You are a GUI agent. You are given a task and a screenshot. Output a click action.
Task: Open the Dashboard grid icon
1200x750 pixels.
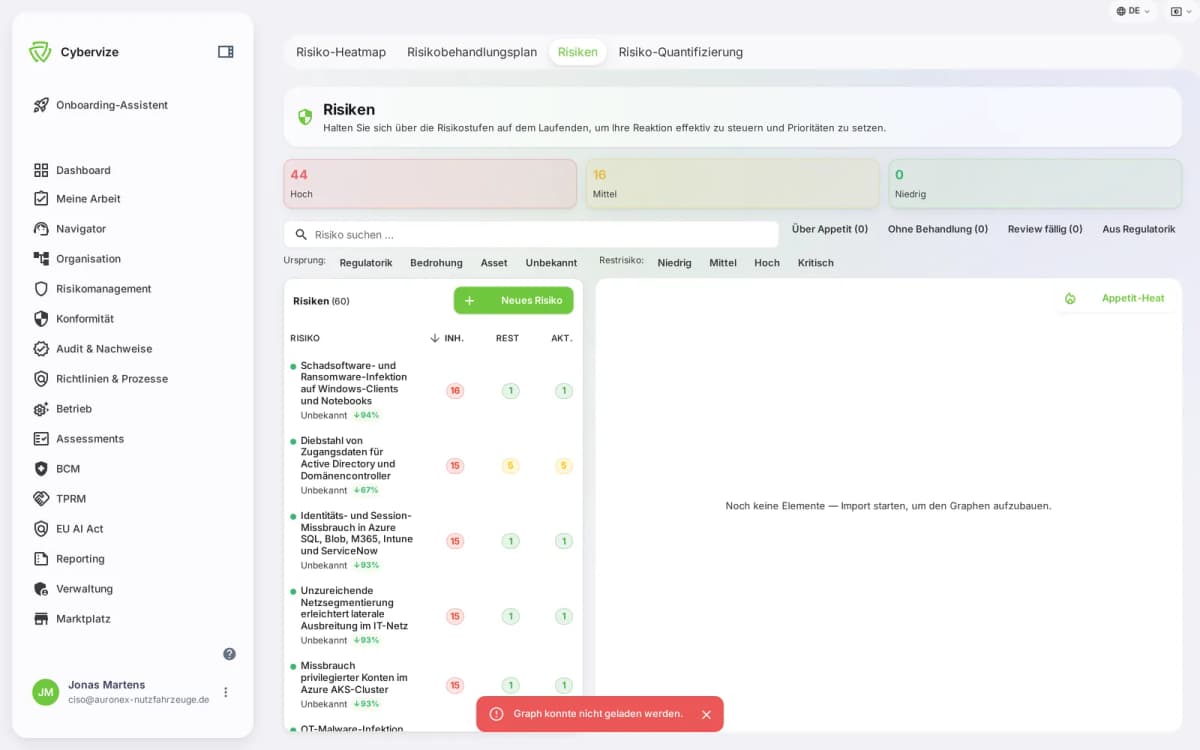(x=41, y=170)
